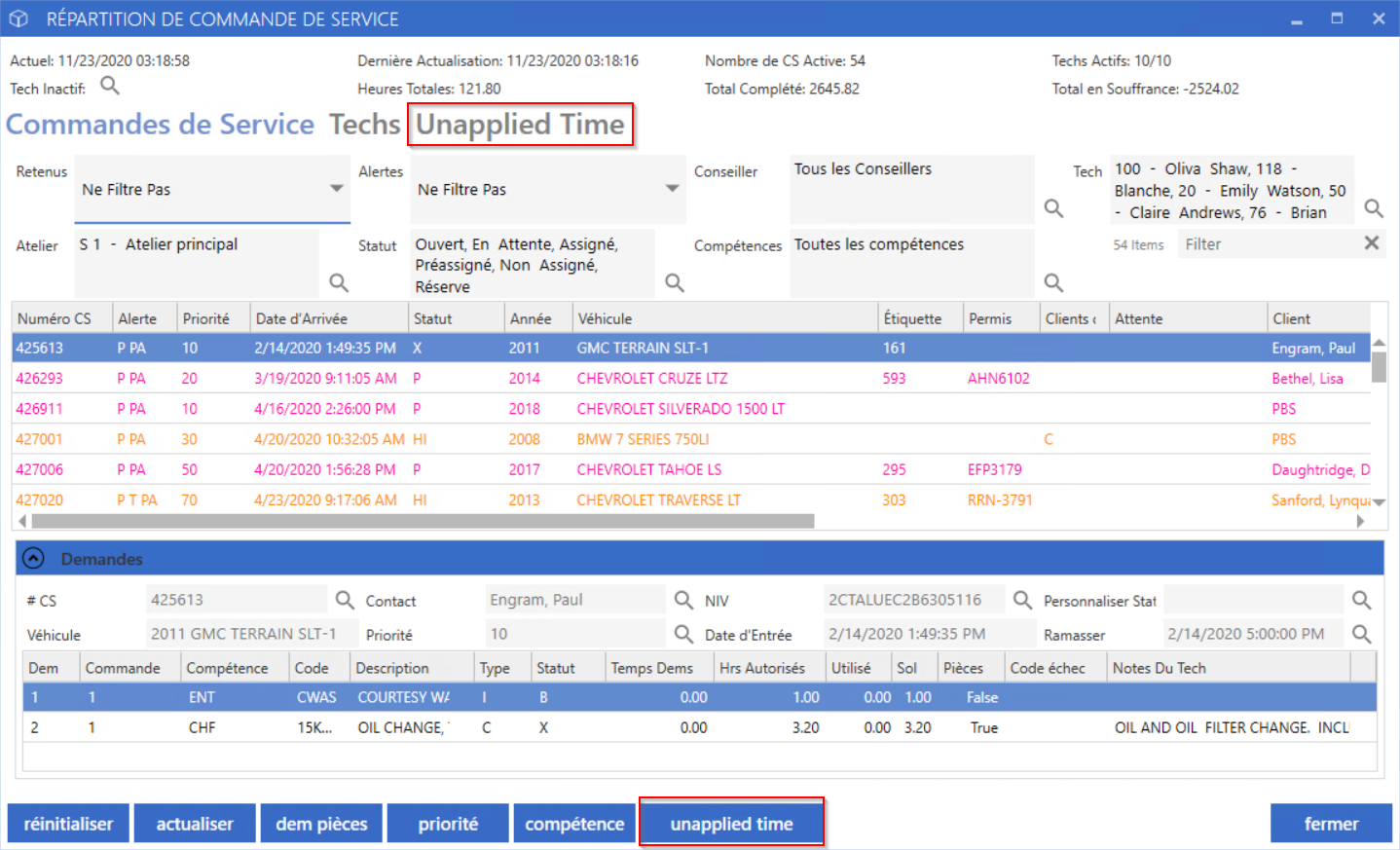Click the # CS field 425613

click(237, 600)
